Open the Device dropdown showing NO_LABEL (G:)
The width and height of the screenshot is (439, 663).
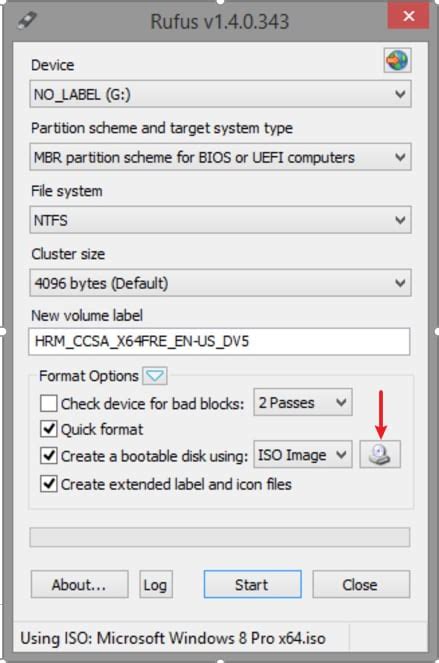pos(220,94)
